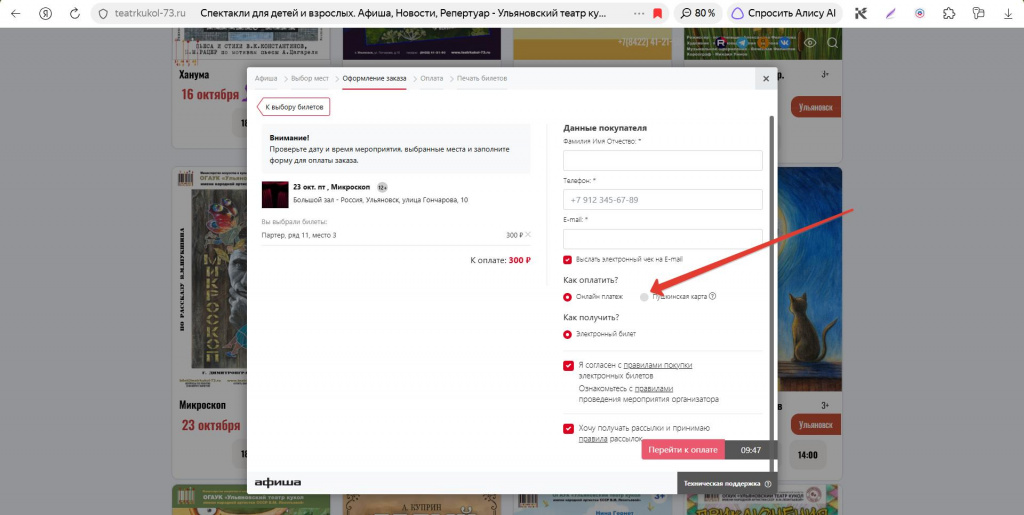1024x515 pixels.
Task: Select the Печать билетов step
Action: pyautogui.click(x=482, y=78)
